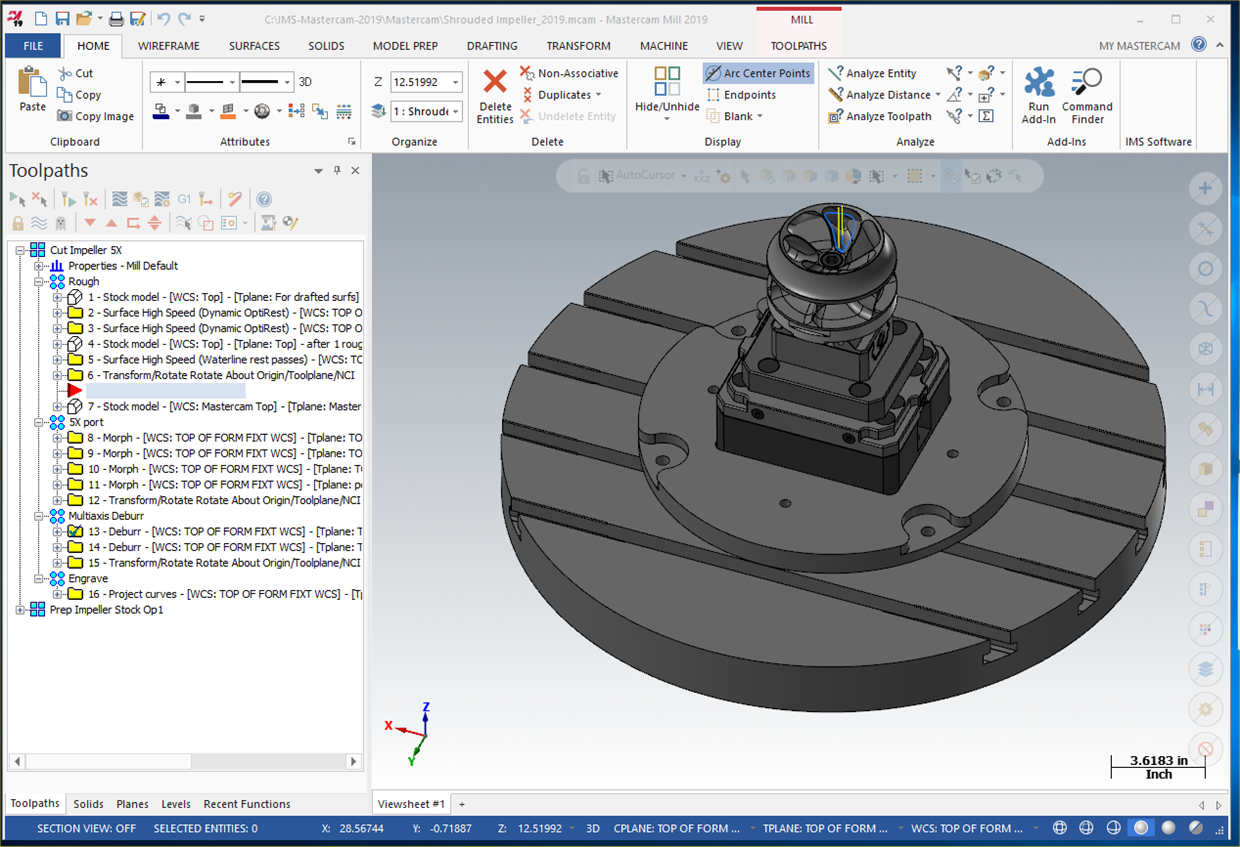1240x847 pixels.
Task: Click the Copy Image camera icon
Action: tap(64, 116)
